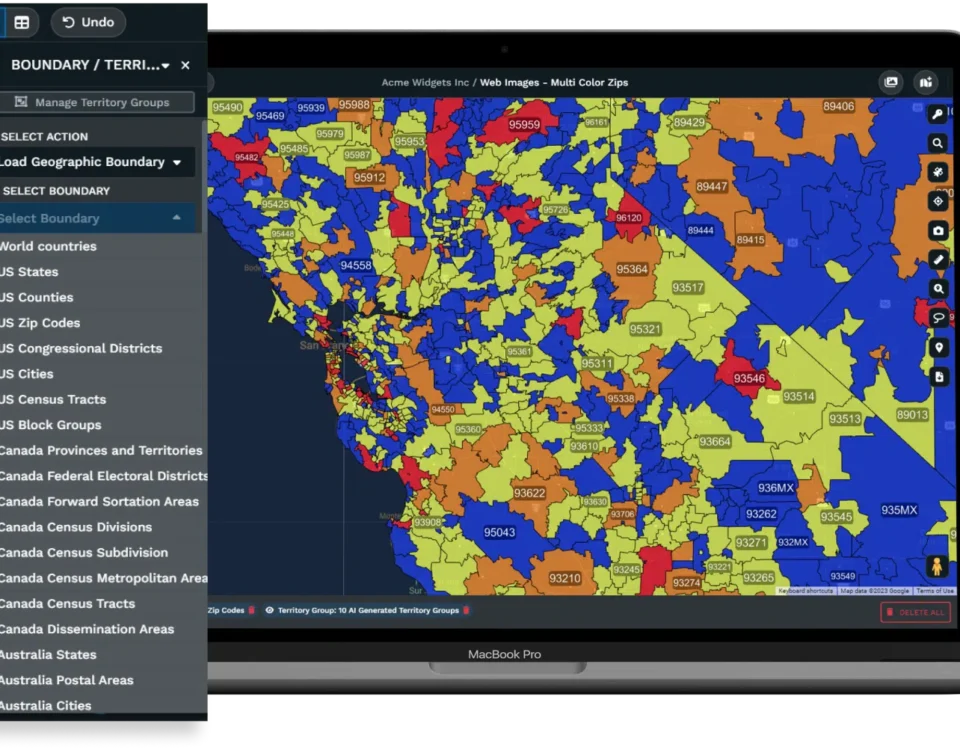Select Canada Forward Sortation Areas option
This screenshot has width=960, height=750.
click(x=99, y=502)
